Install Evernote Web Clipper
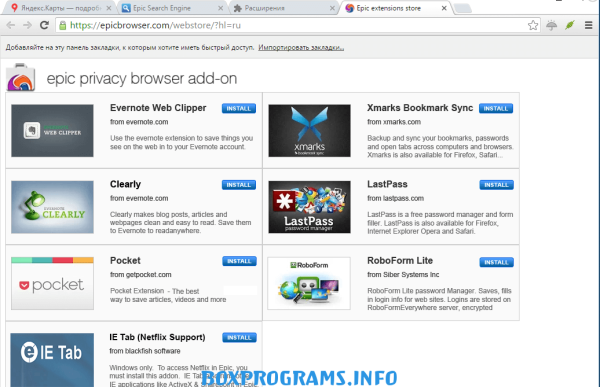The image size is (600, 387). (239, 108)
